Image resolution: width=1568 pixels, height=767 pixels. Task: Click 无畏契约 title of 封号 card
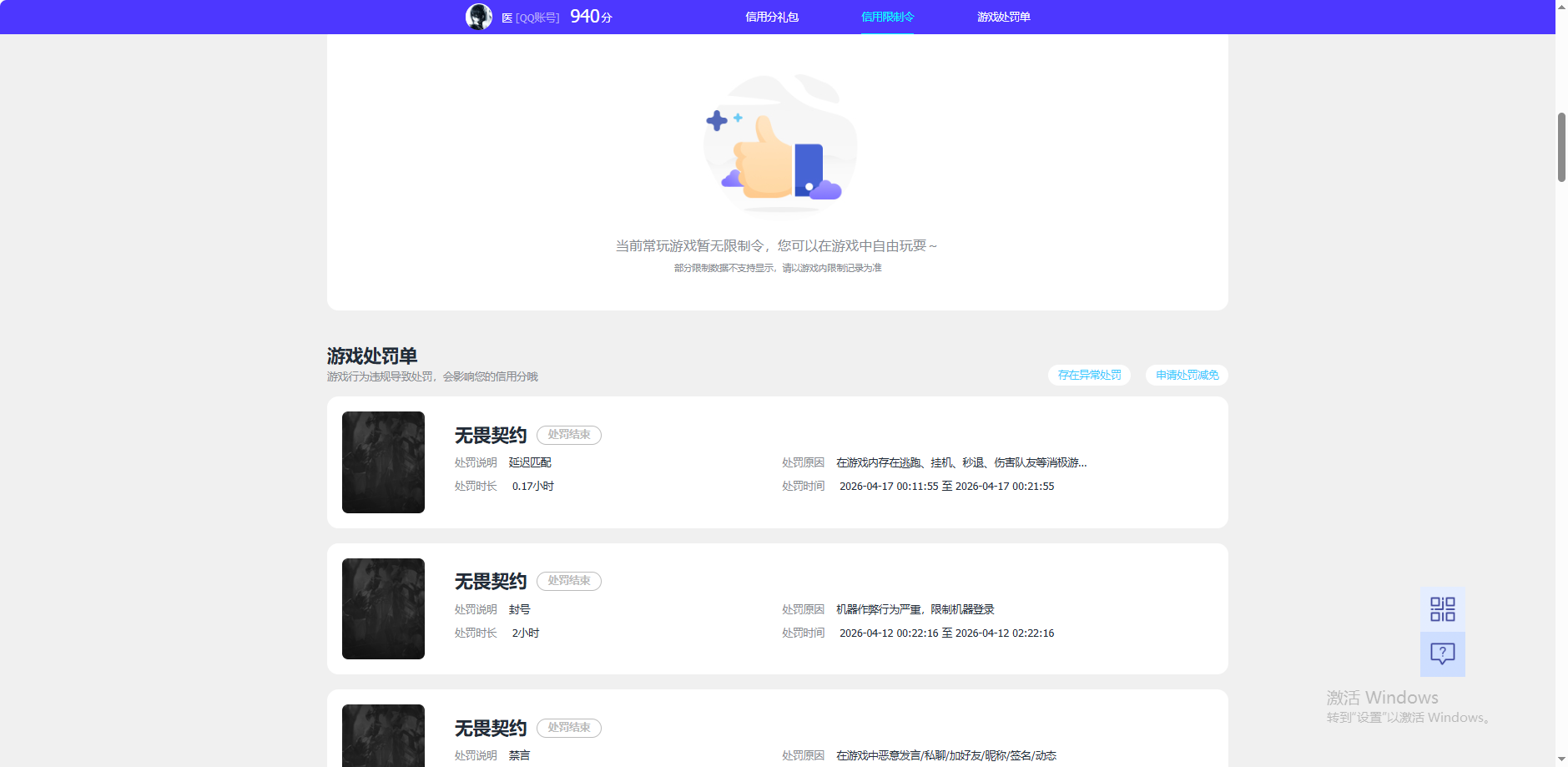click(x=491, y=582)
